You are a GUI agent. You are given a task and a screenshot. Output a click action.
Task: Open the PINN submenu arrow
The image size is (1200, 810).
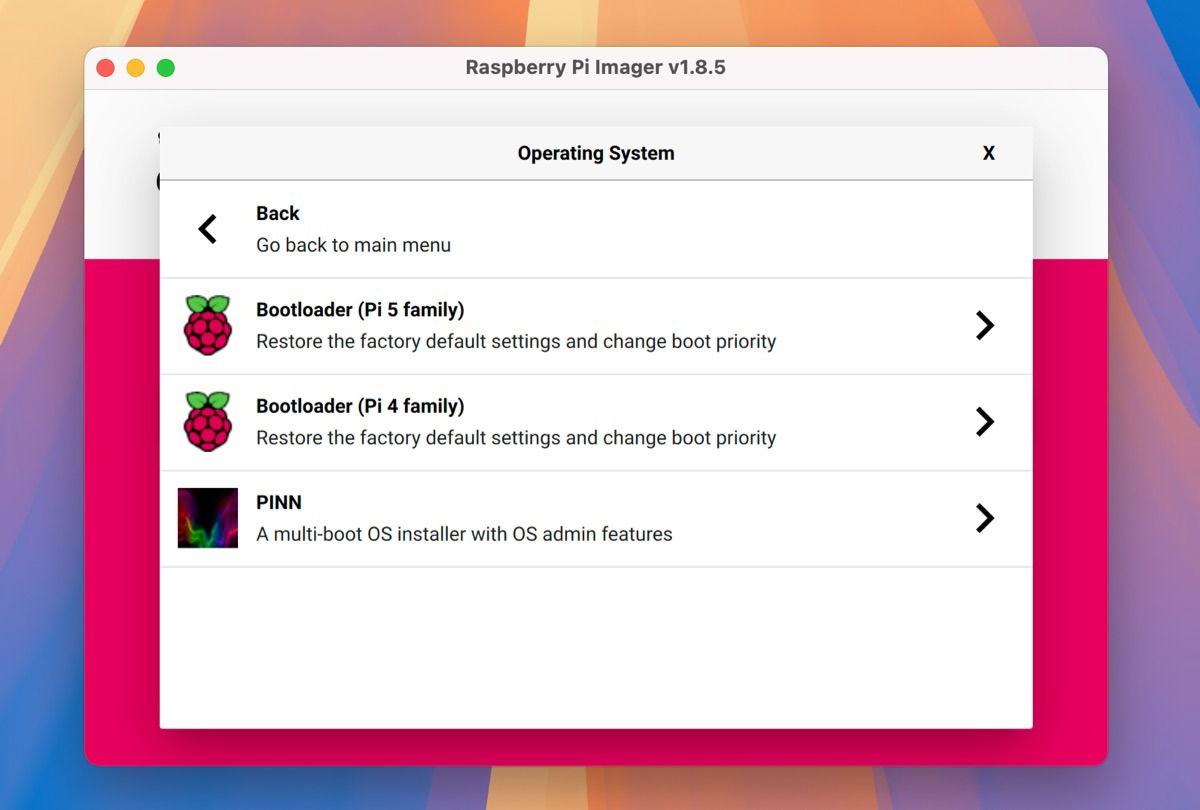pos(985,517)
